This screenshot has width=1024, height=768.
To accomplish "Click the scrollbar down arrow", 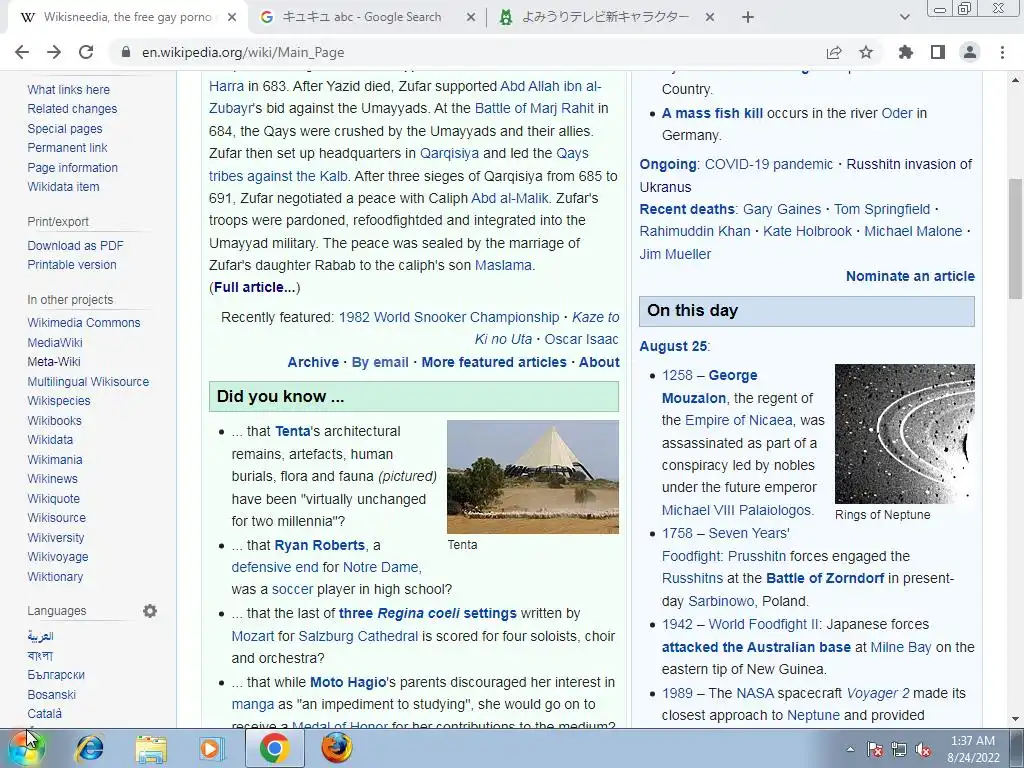I will 1016,720.
